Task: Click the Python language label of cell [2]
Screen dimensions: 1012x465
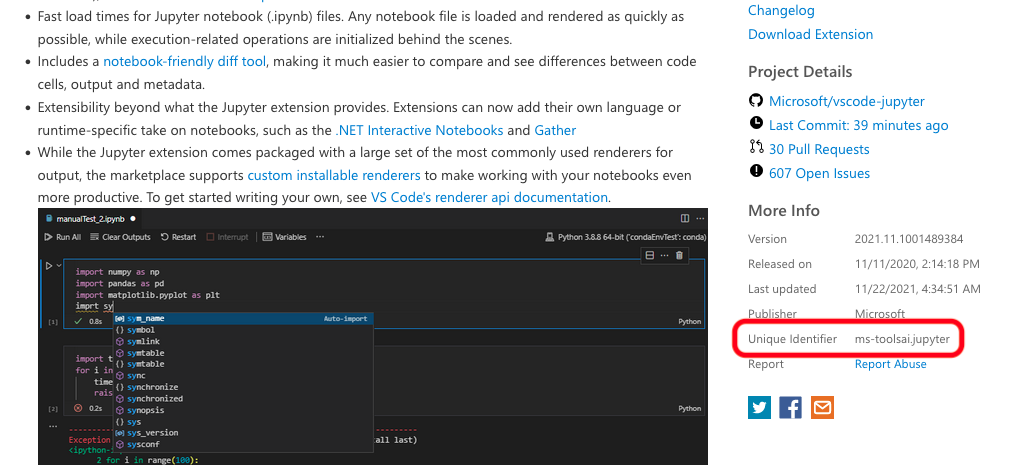Action: click(690, 409)
